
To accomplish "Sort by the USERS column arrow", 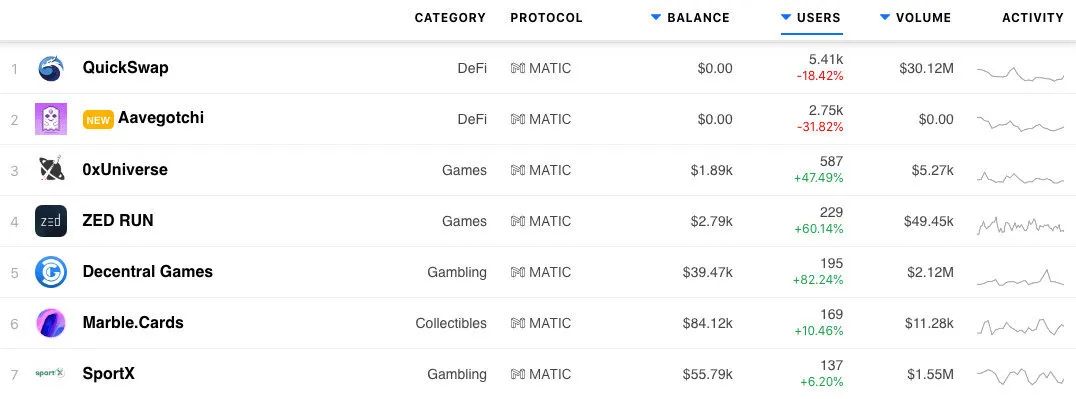I will point(786,17).
